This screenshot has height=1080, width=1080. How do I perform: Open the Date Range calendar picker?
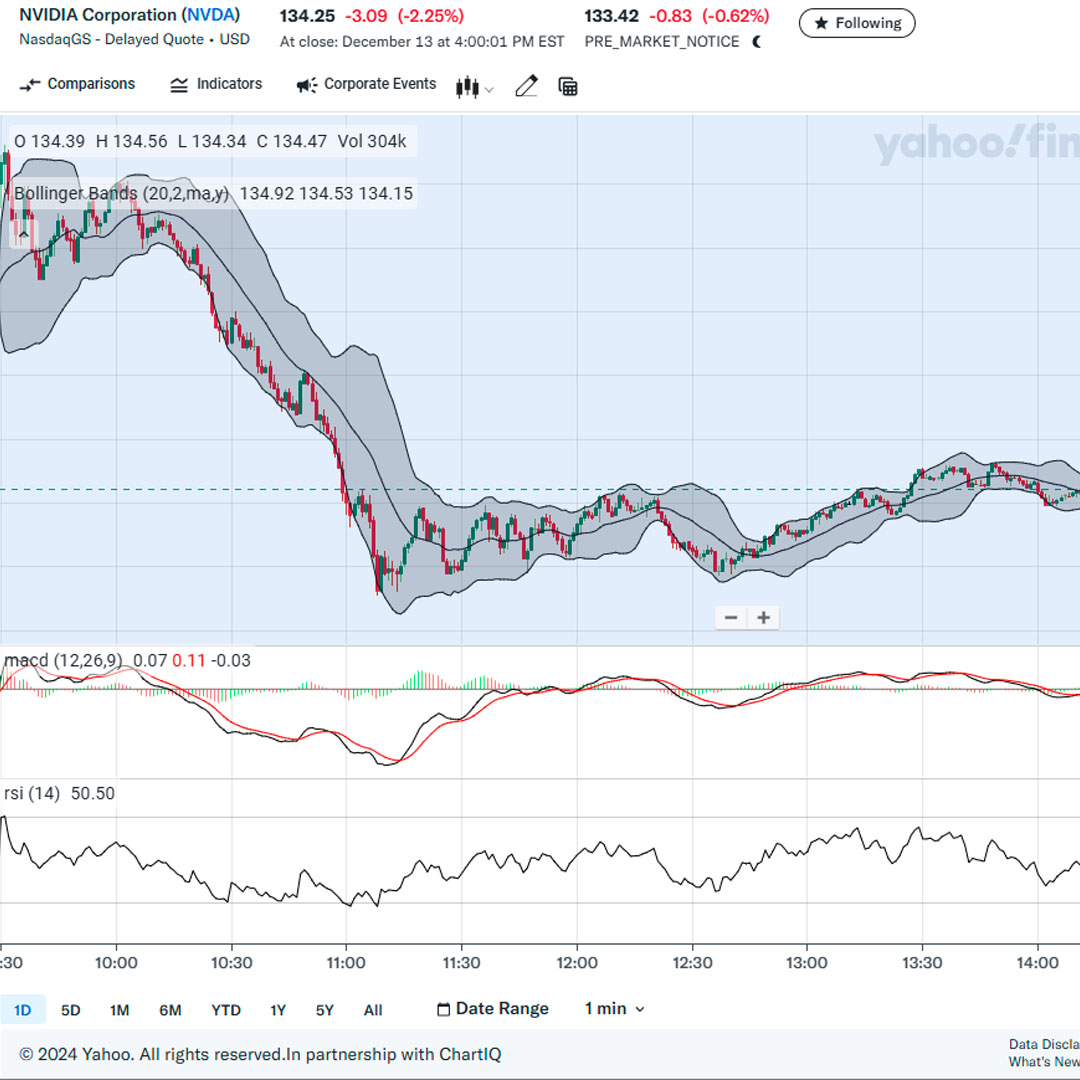493,1009
